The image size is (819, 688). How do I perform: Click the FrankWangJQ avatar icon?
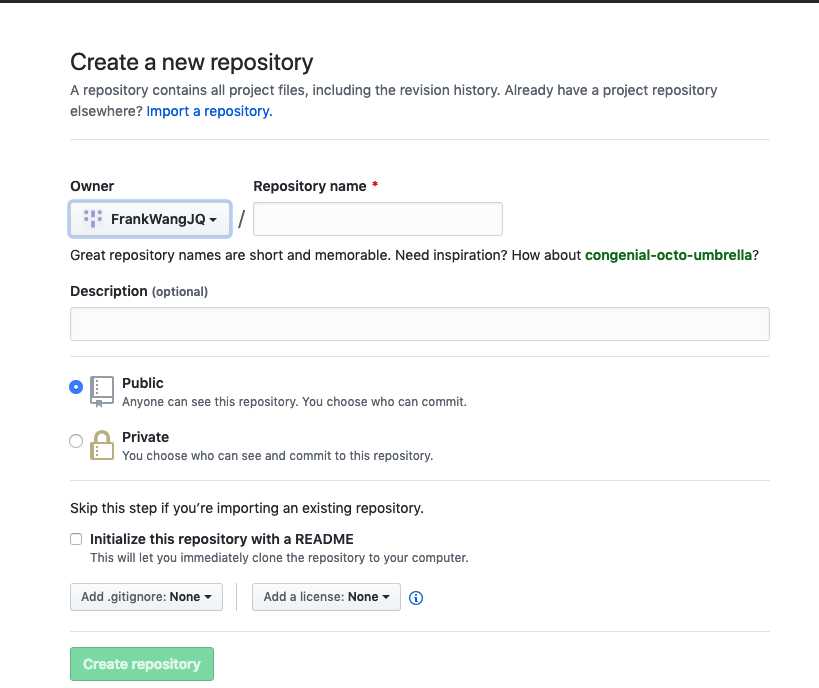pos(93,218)
